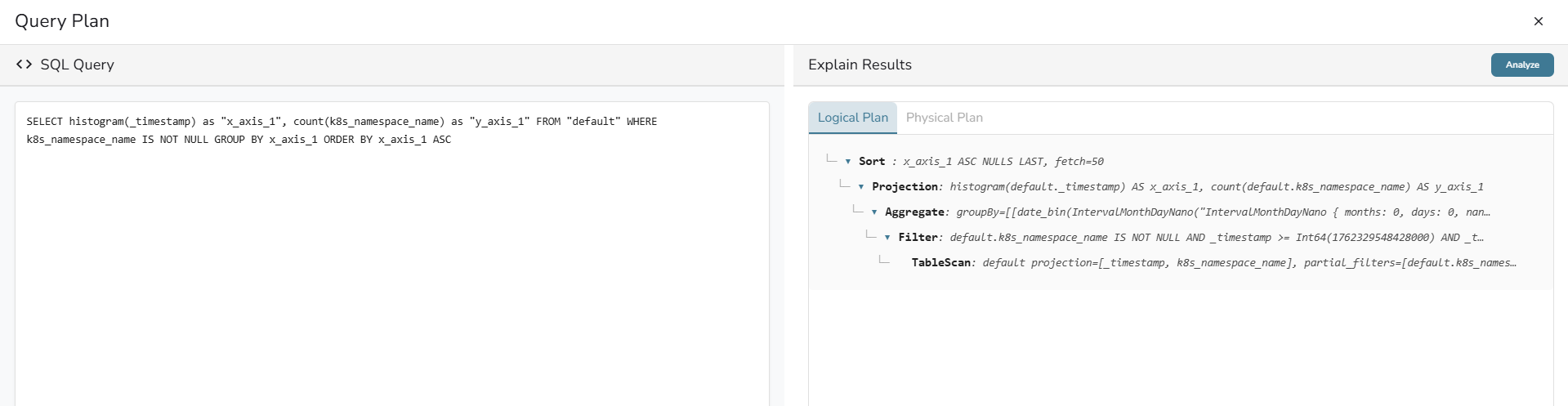The width and height of the screenshot is (1568, 406).
Task: Collapse the Sort node arrow
Action: tap(847, 162)
